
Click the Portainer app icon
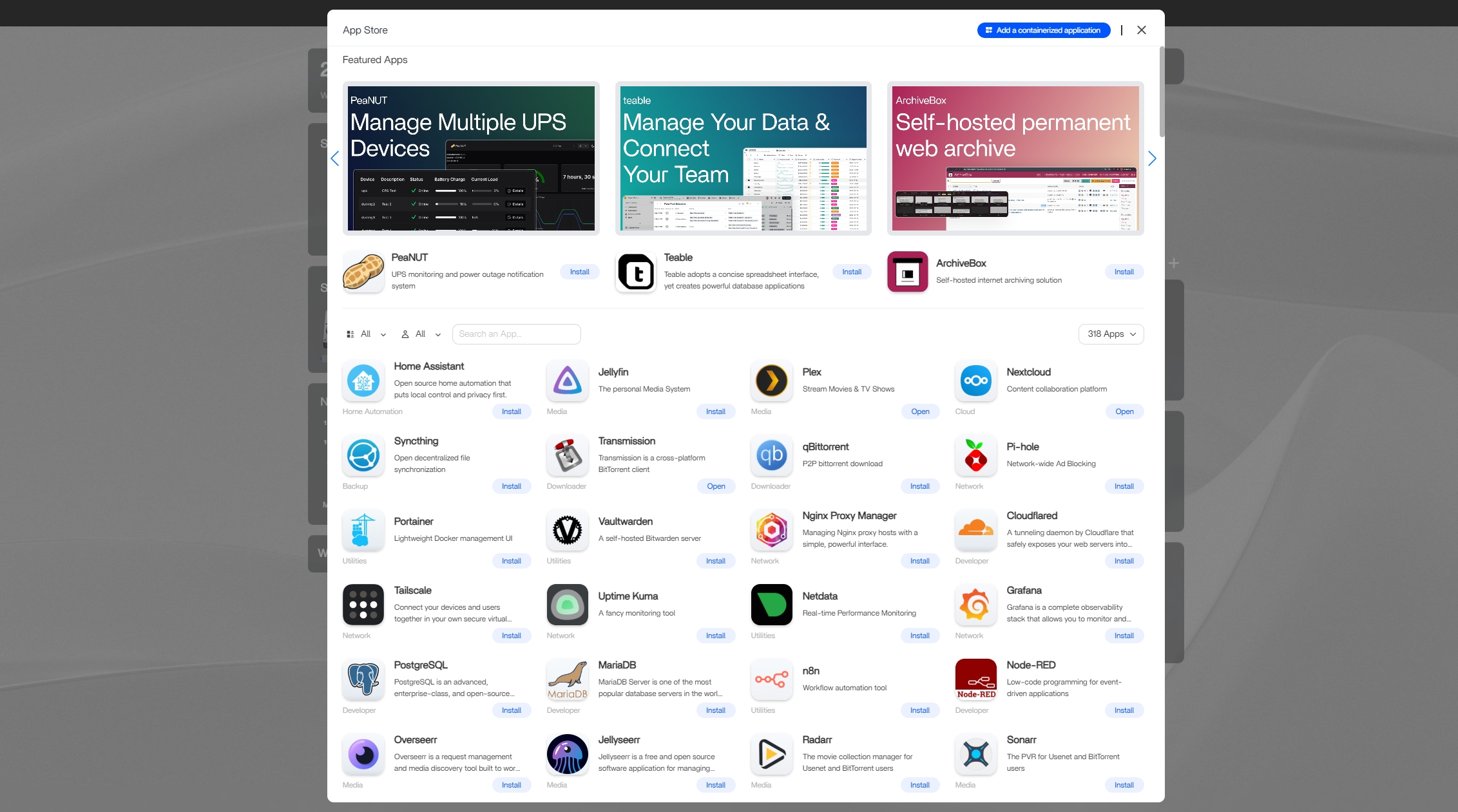[x=363, y=530]
